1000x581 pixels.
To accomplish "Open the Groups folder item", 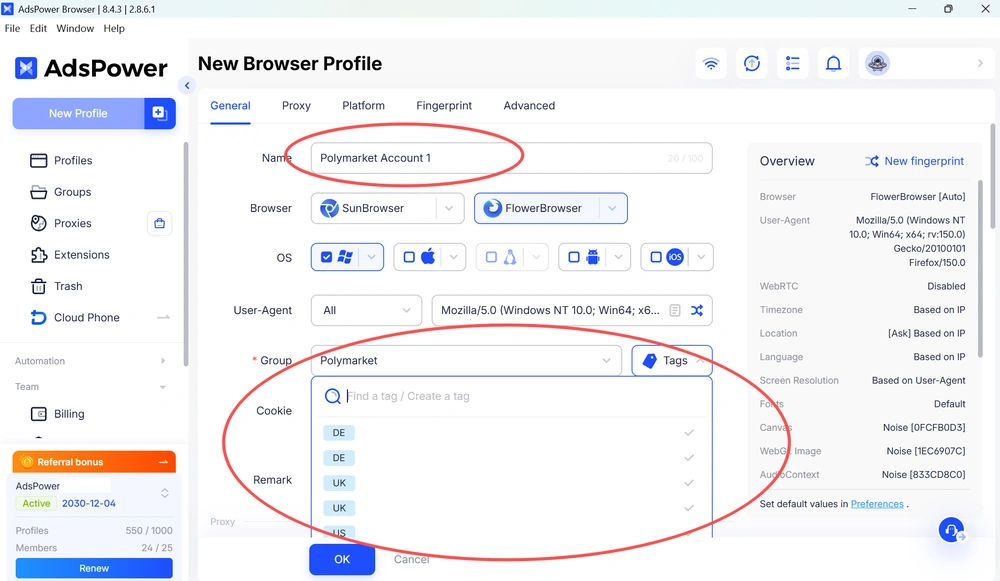I will click(x=61, y=192).
